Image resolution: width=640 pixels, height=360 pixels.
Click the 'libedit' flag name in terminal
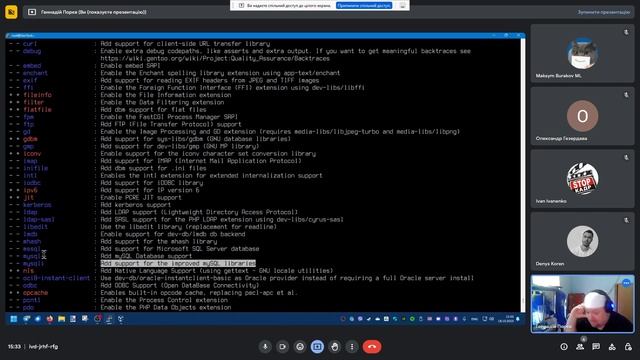click(36, 227)
